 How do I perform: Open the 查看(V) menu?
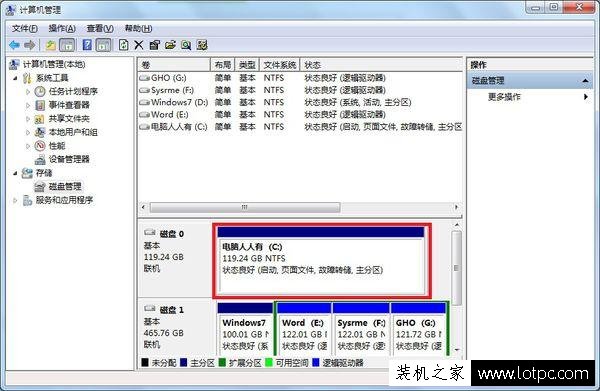[100, 29]
